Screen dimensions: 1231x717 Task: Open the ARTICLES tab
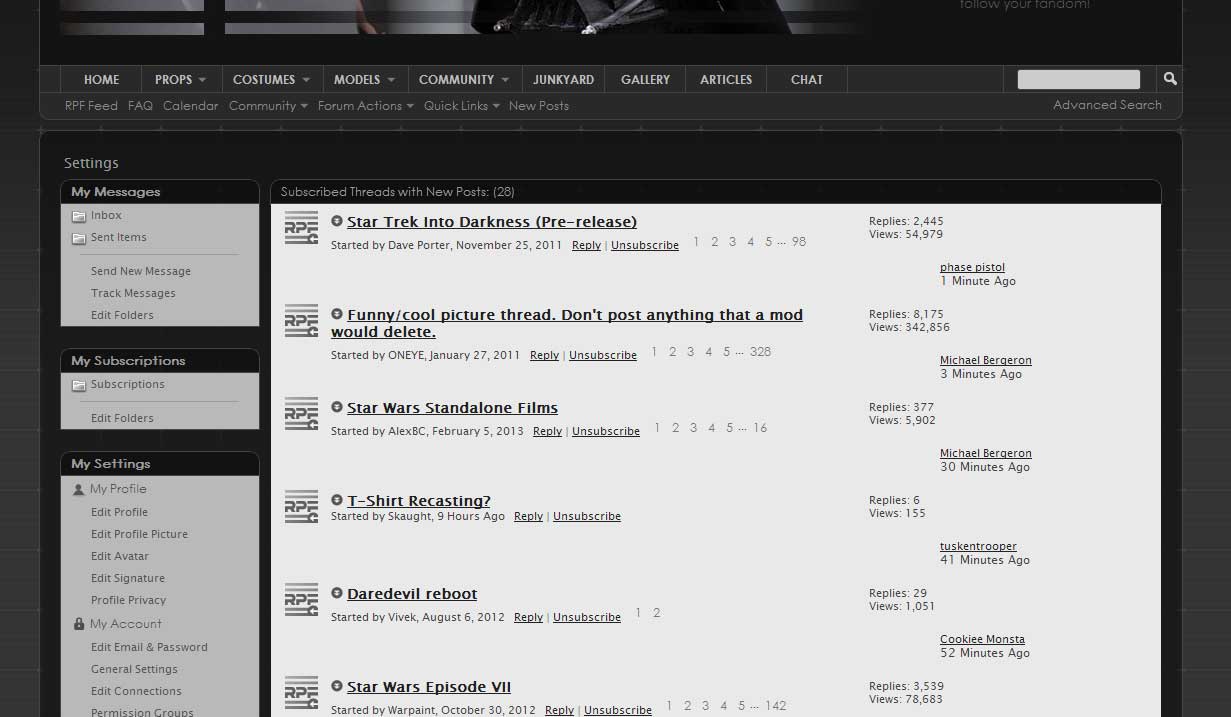(x=726, y=79)
